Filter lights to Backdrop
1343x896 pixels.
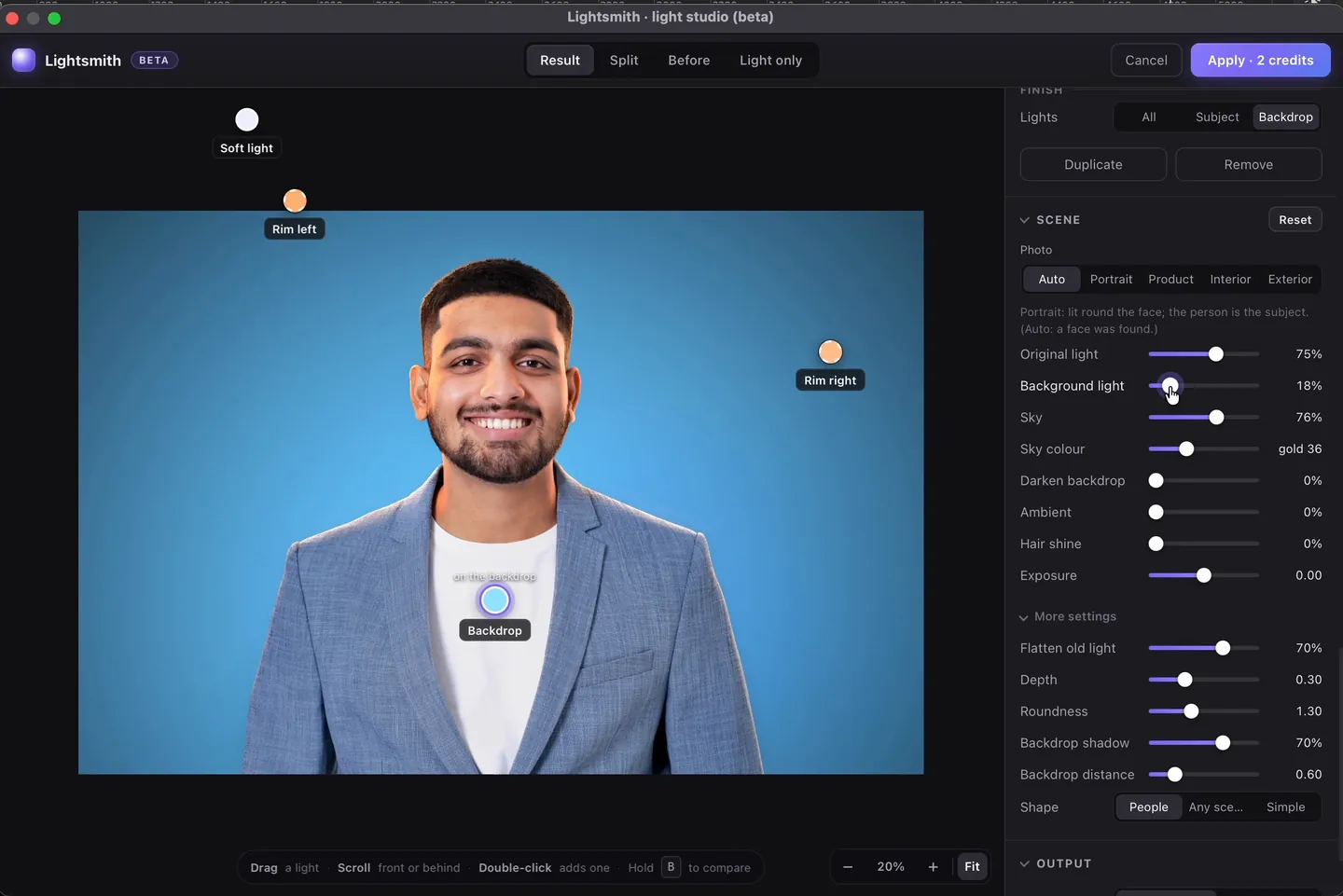(x=1285, y=117)
